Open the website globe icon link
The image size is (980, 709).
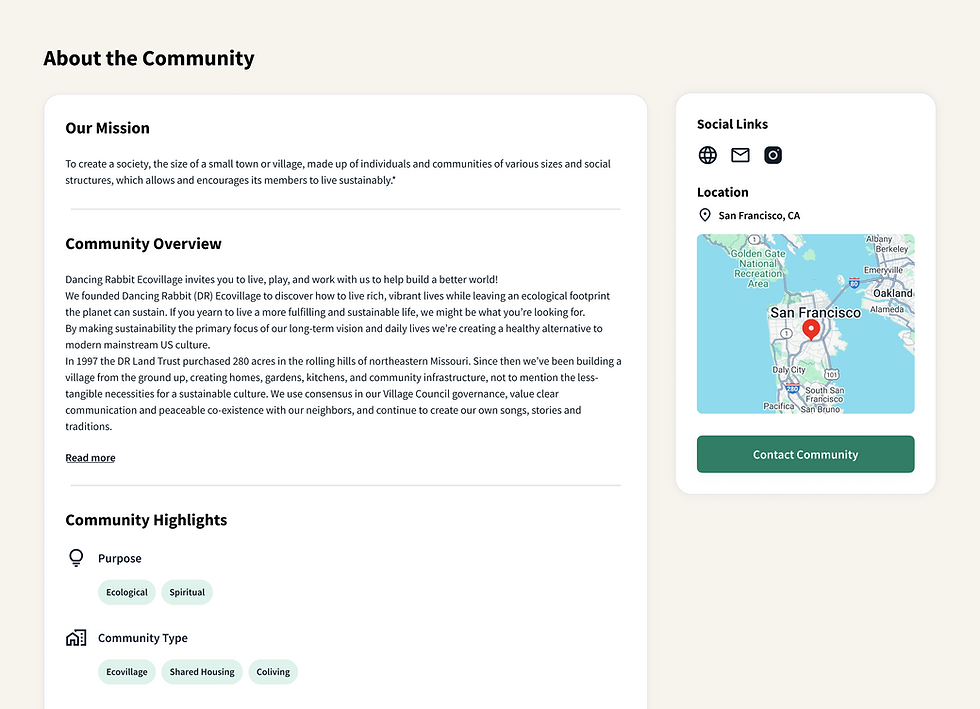coord(707,155)
